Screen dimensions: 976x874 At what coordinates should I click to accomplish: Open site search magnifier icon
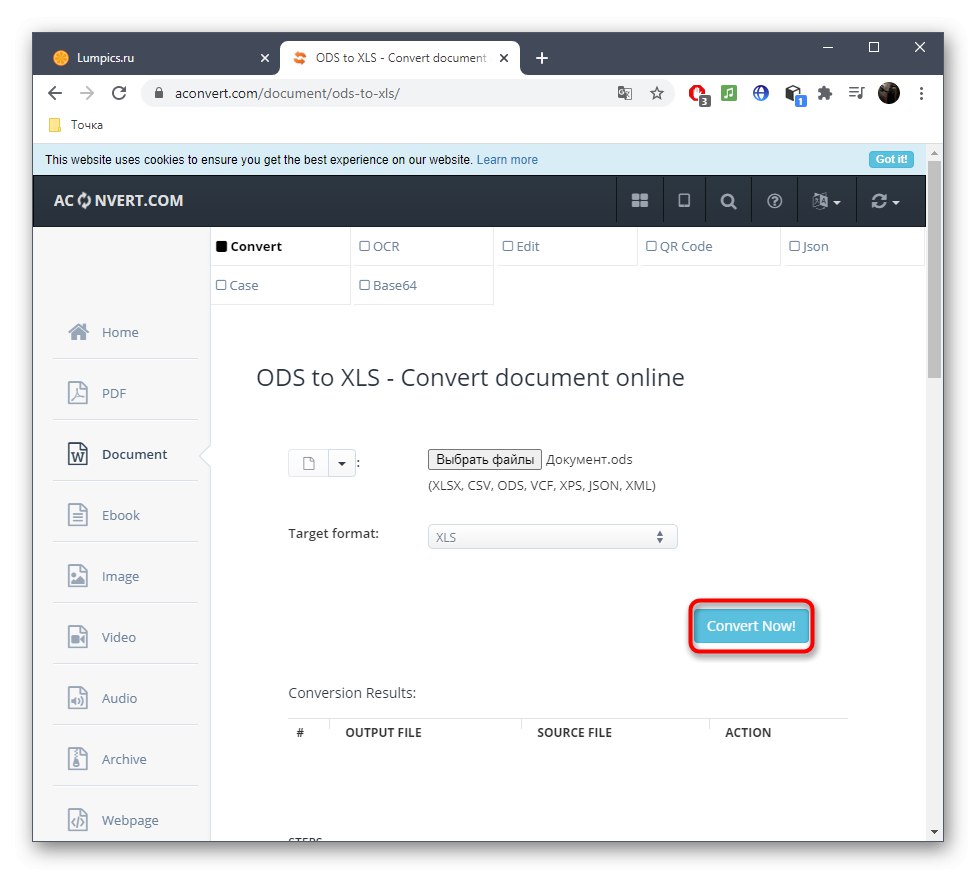(728, 200)
